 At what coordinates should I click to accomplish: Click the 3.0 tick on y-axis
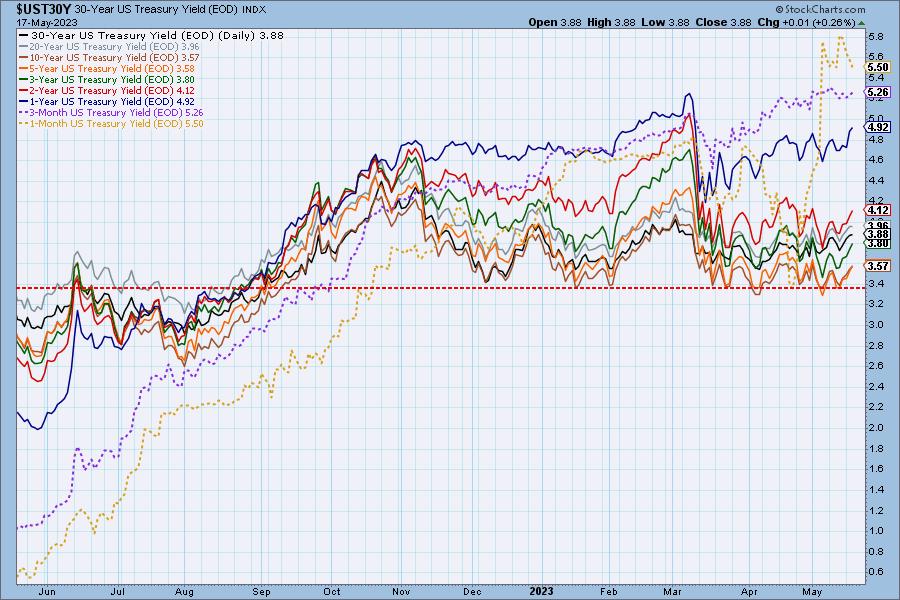tap(876, 324)
